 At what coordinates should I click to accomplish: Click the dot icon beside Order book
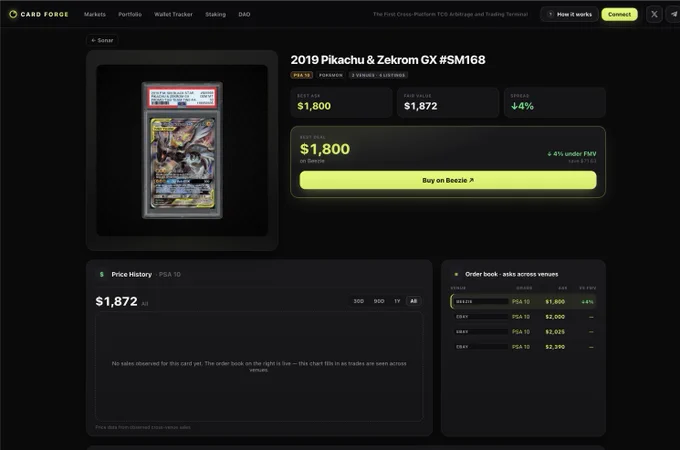[x=456, y=274]
